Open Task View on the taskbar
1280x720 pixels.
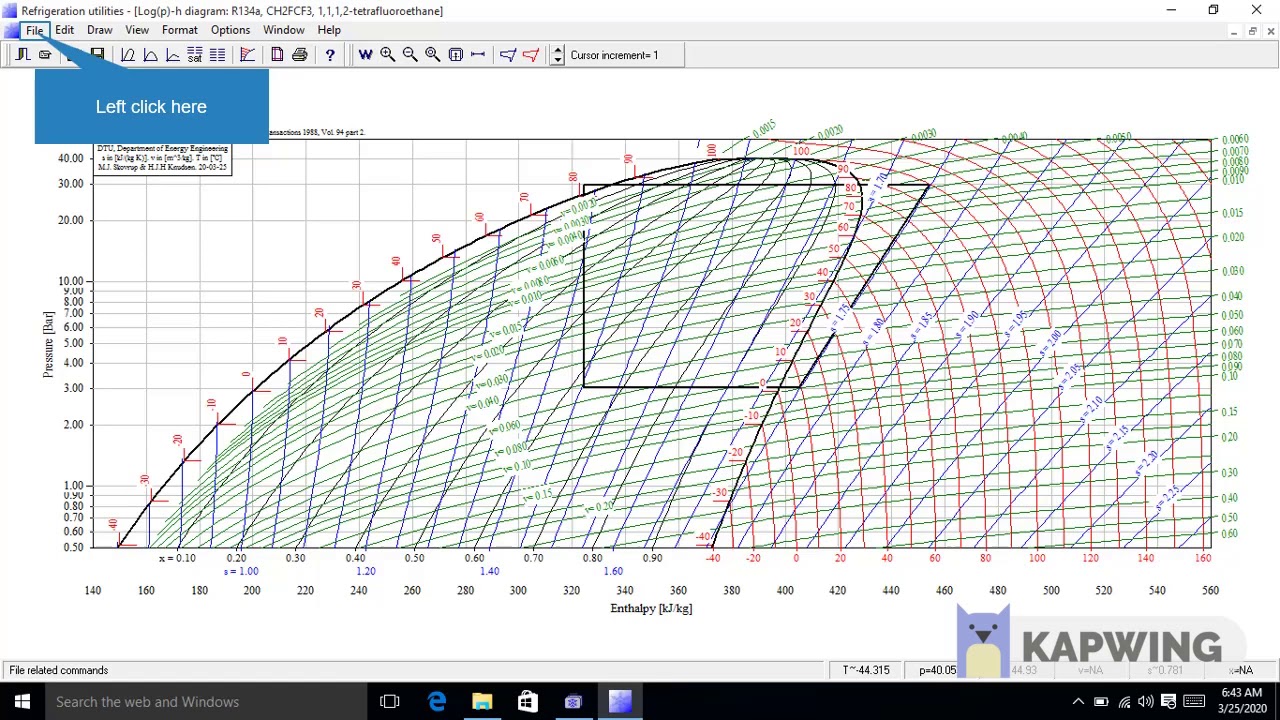pos(390,702)
